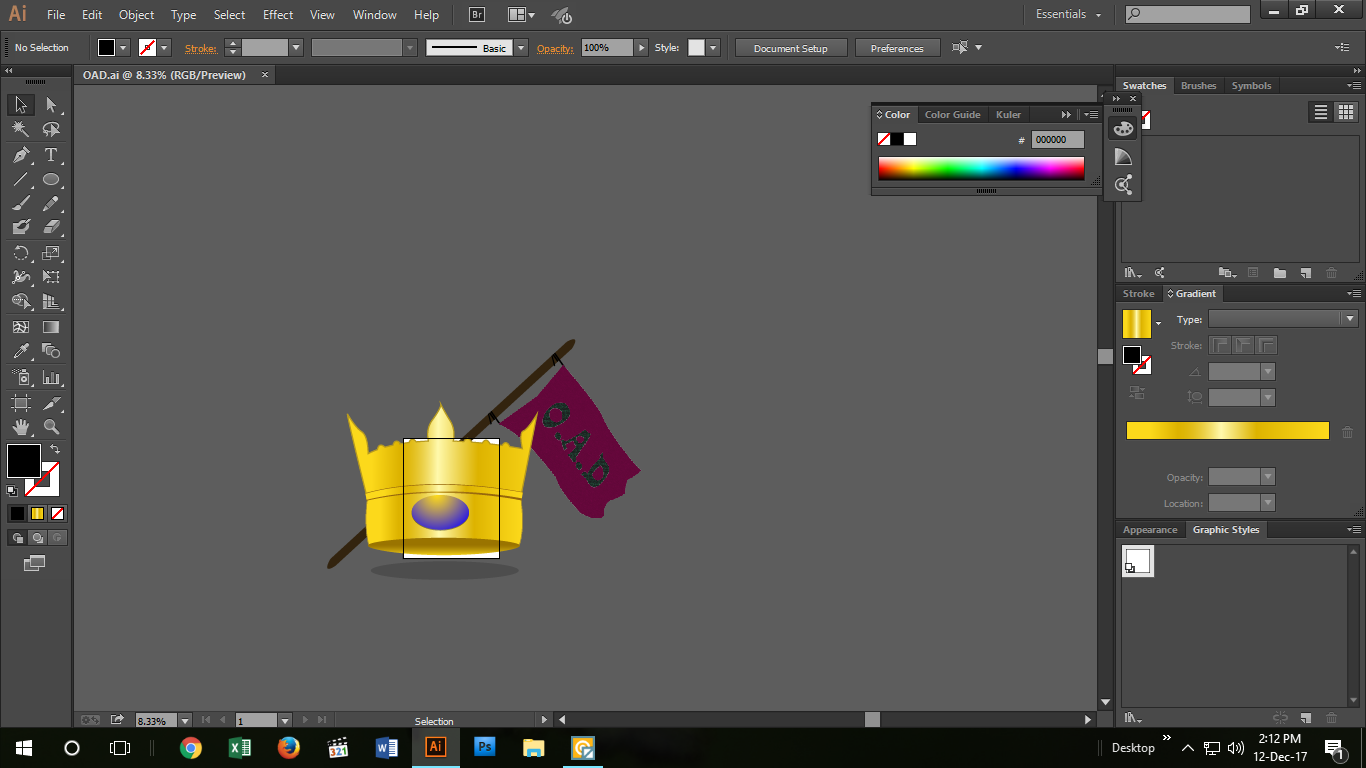Click the horizontal scrollbar
The height and width of the screenshot is (768, 1366).
870,719
